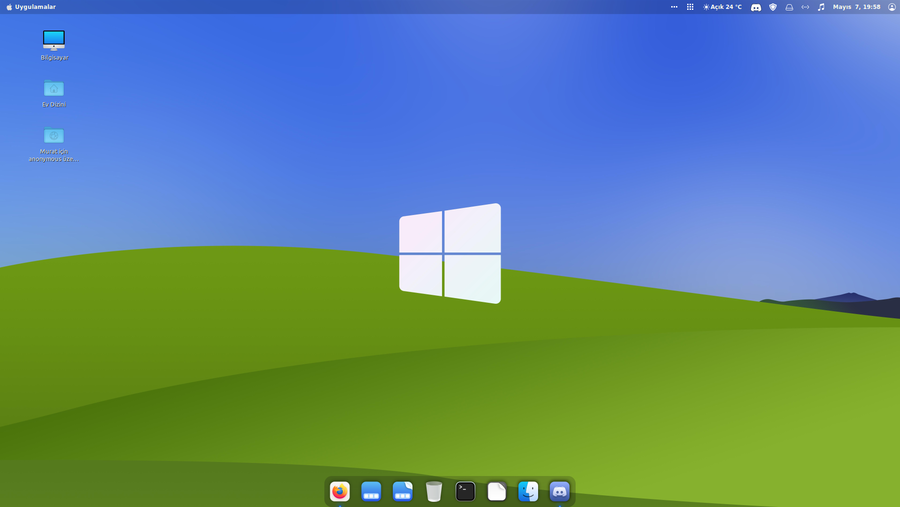This screenshot has width=900, height=507.
Task: Open the Finder-style file manager icon
Action: pos(528,491)
